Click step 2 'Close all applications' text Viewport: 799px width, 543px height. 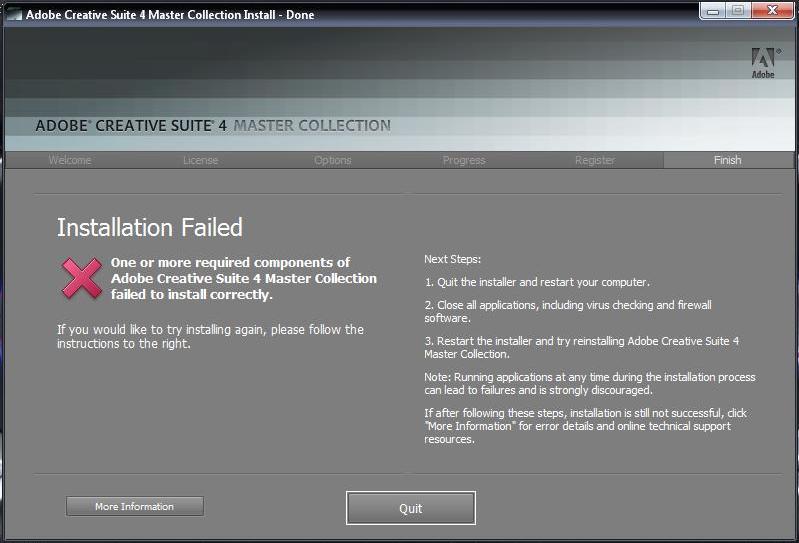point(568,311)
